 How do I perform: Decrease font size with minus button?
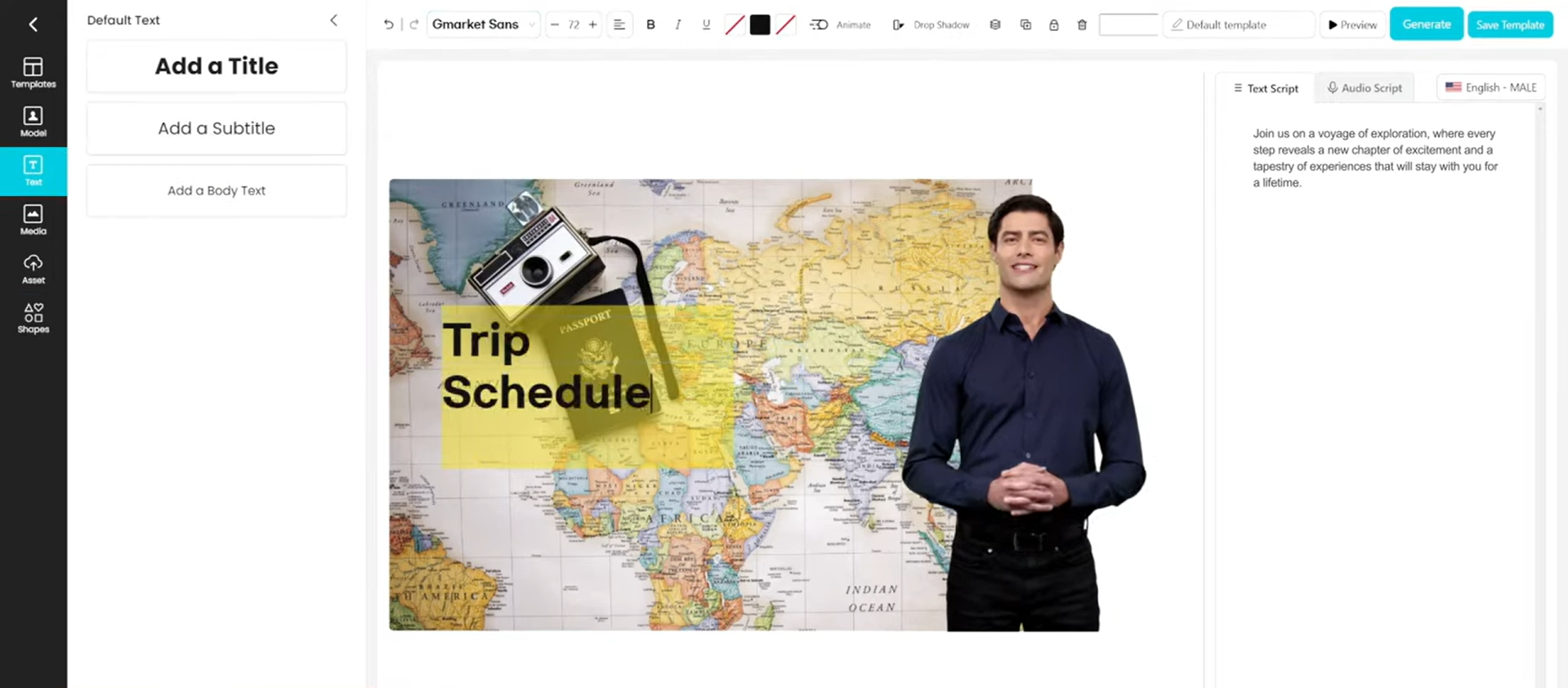[x=555, y=25]
